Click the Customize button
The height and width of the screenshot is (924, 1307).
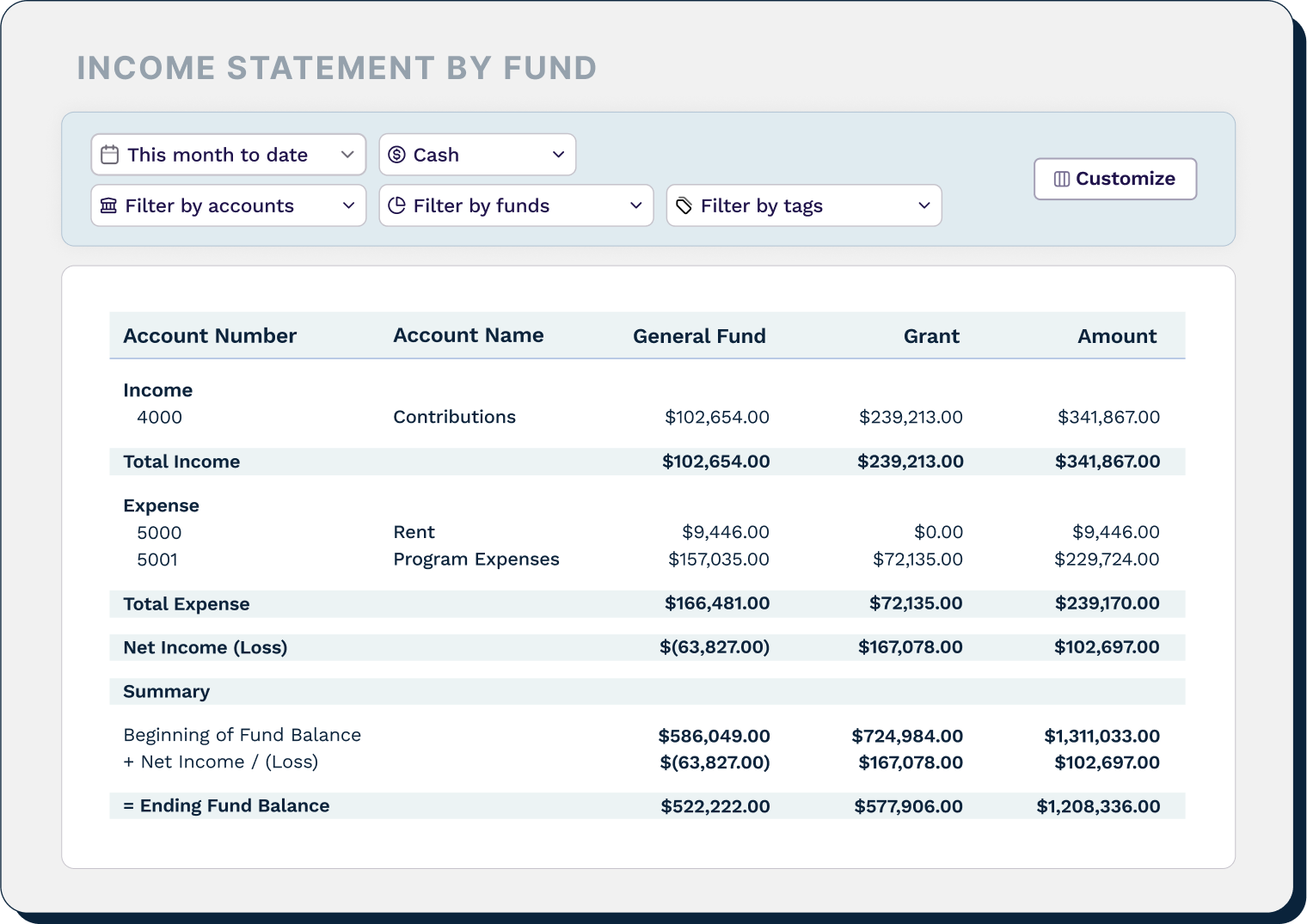tap(1114, 179)
